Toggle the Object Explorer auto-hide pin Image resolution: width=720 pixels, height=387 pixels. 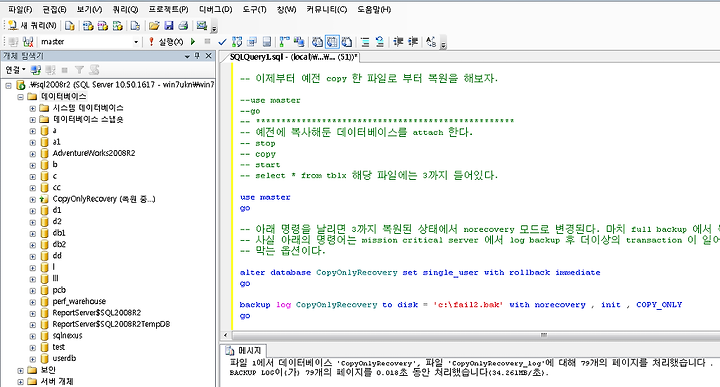[x=197, y=56]
